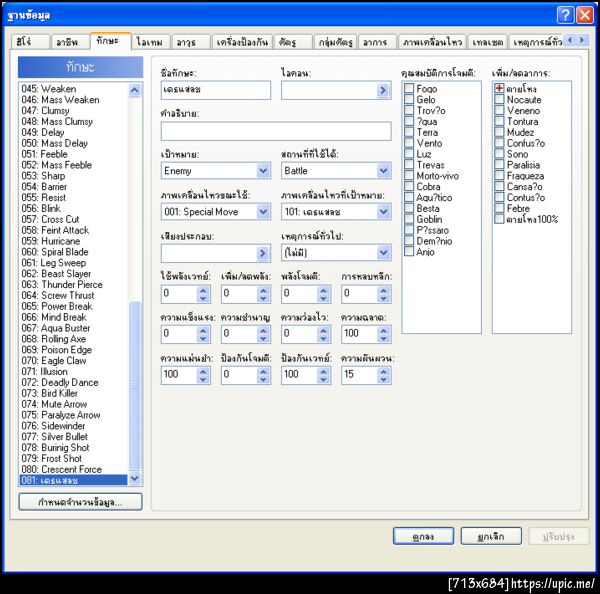Open sound effect picker arrow in เสียงประกอบ
The height and width of the screenshot is (594, 600).
(x=262, y=253)
